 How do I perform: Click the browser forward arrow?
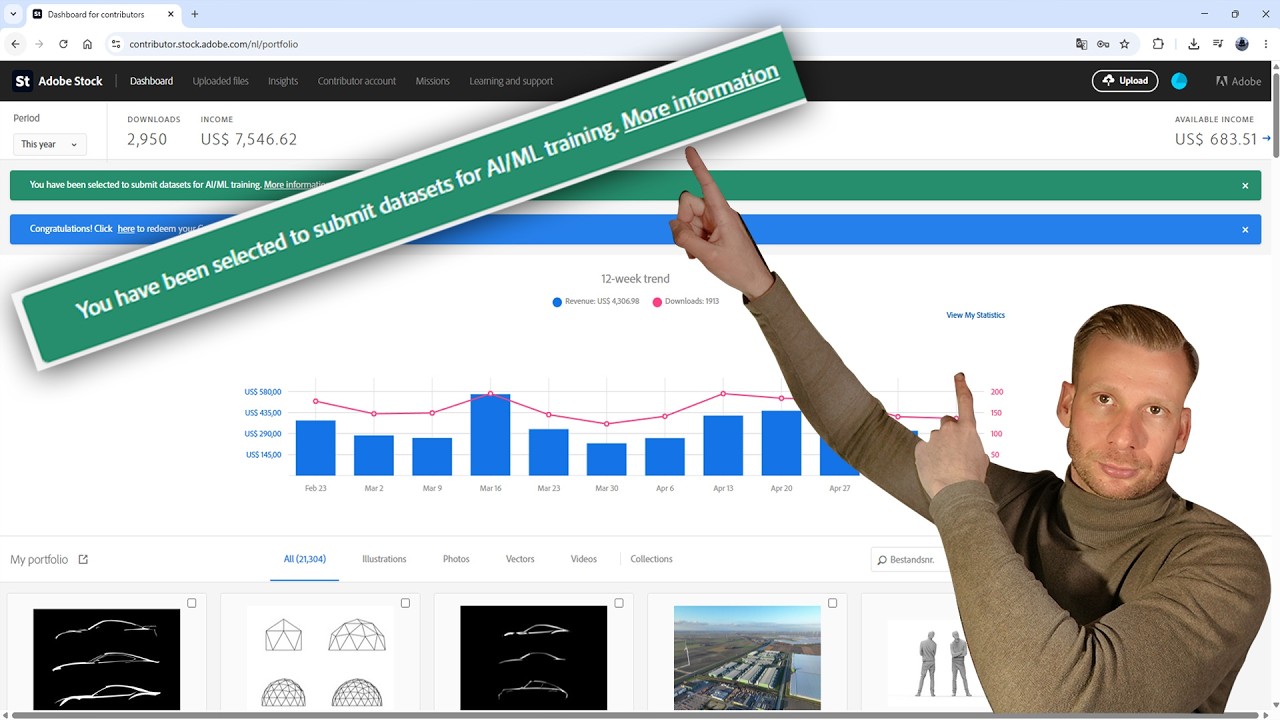click(39, 44)
